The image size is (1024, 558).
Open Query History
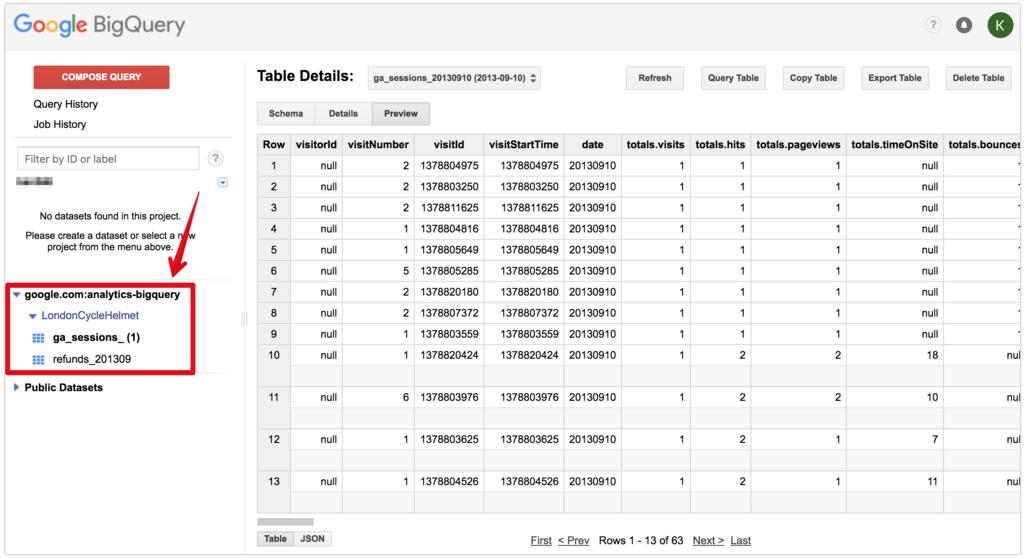click(65, 104)
